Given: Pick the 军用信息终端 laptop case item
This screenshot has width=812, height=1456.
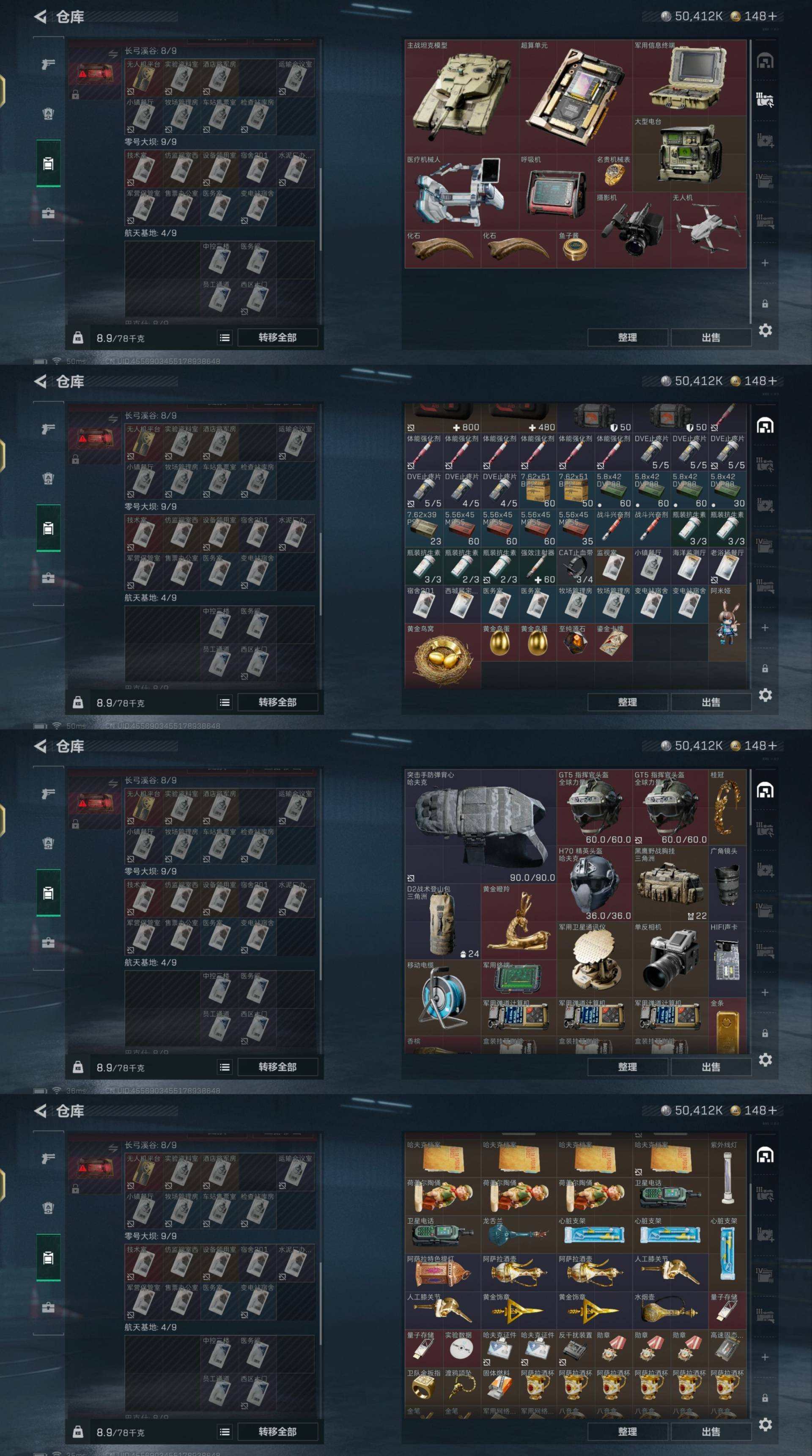Looking at the screenshot, I should coord(689,77).
